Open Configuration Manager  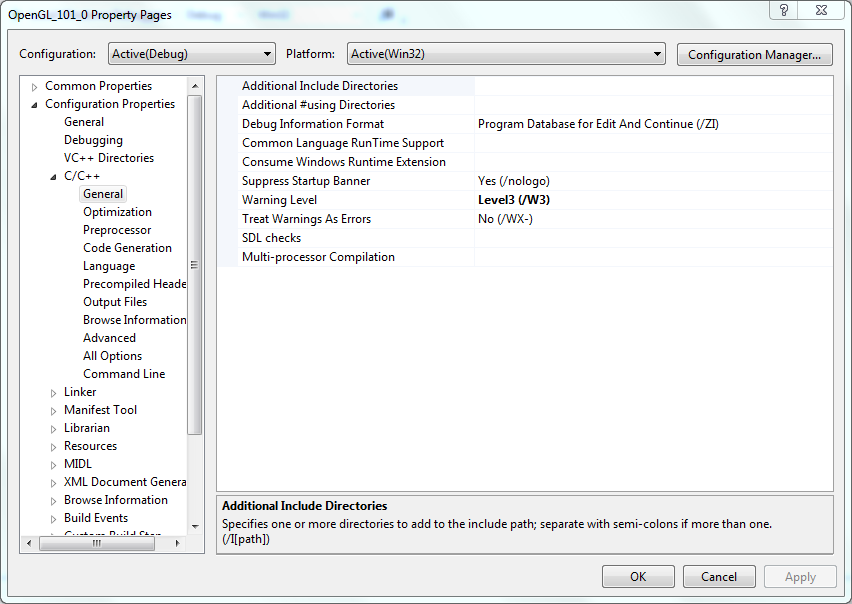754,55
